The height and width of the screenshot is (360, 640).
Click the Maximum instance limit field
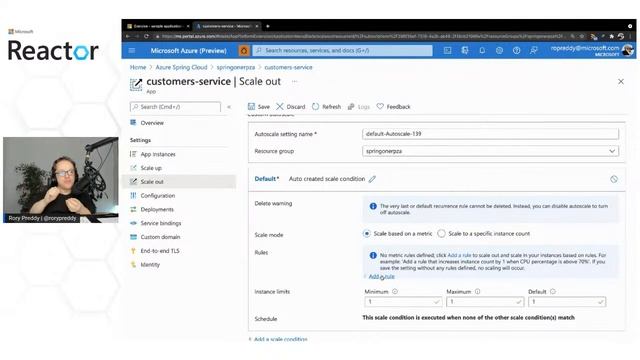(x=485, y=302)
